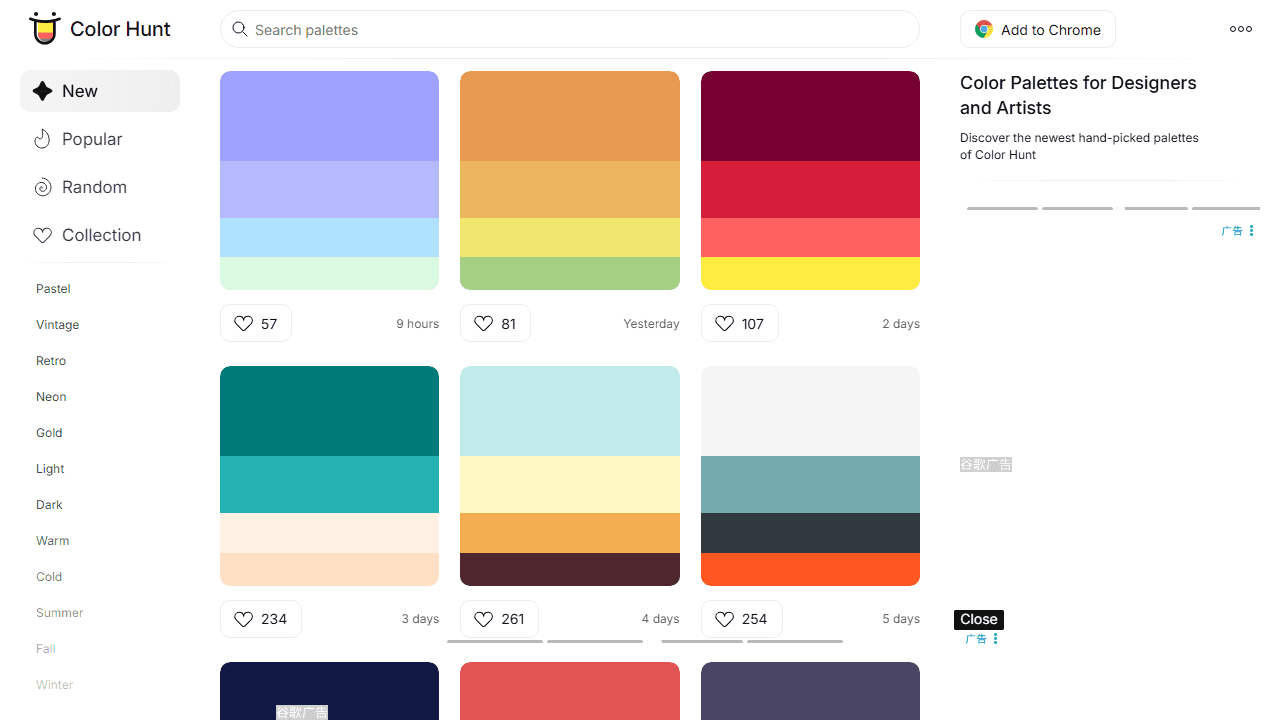The width and height of the screenshot is (1280, 720).
Task: Click the sparkle icon next to New
Action: [x=42, y=91]
